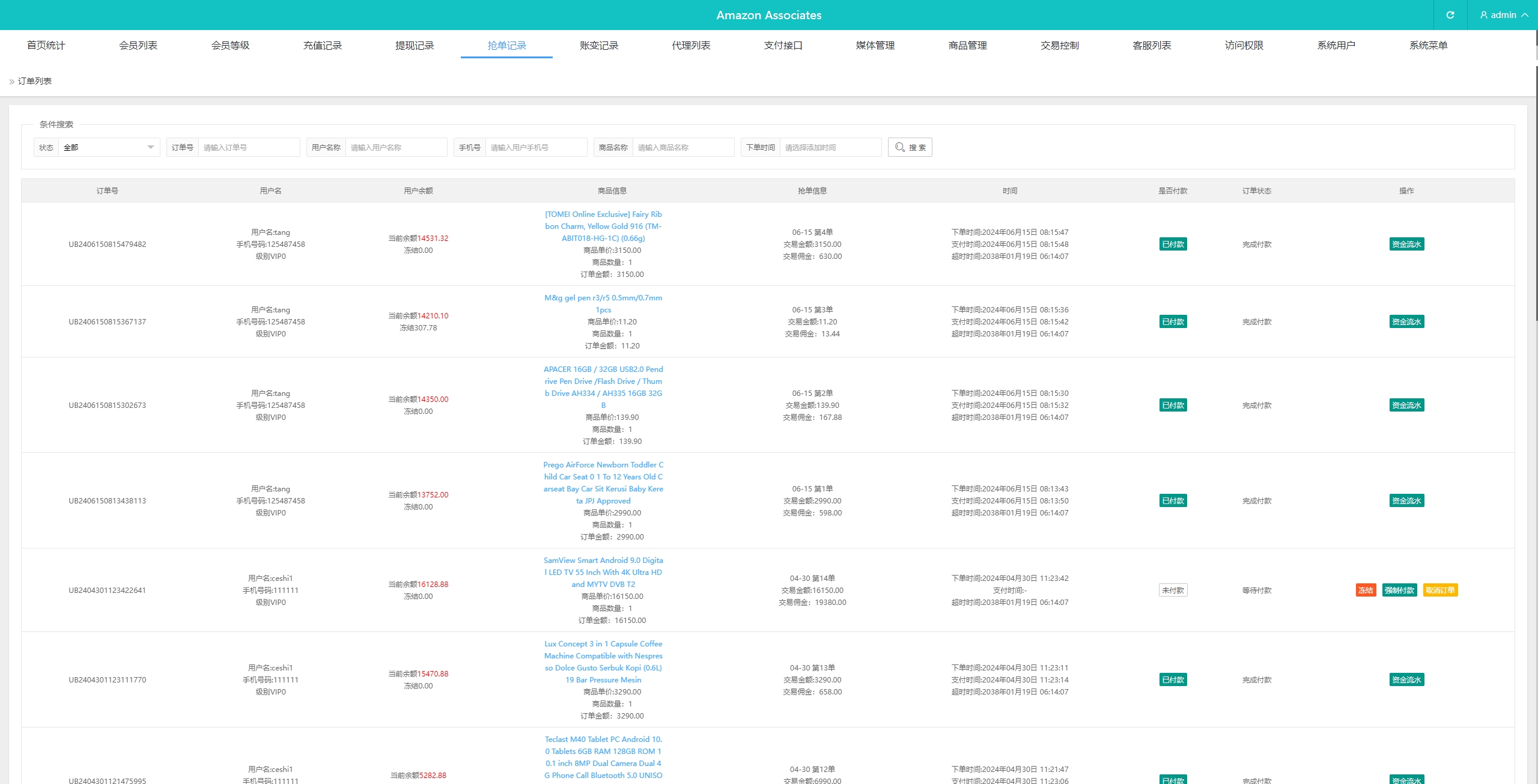Open the M&g gel pen product link

[603, 298]
